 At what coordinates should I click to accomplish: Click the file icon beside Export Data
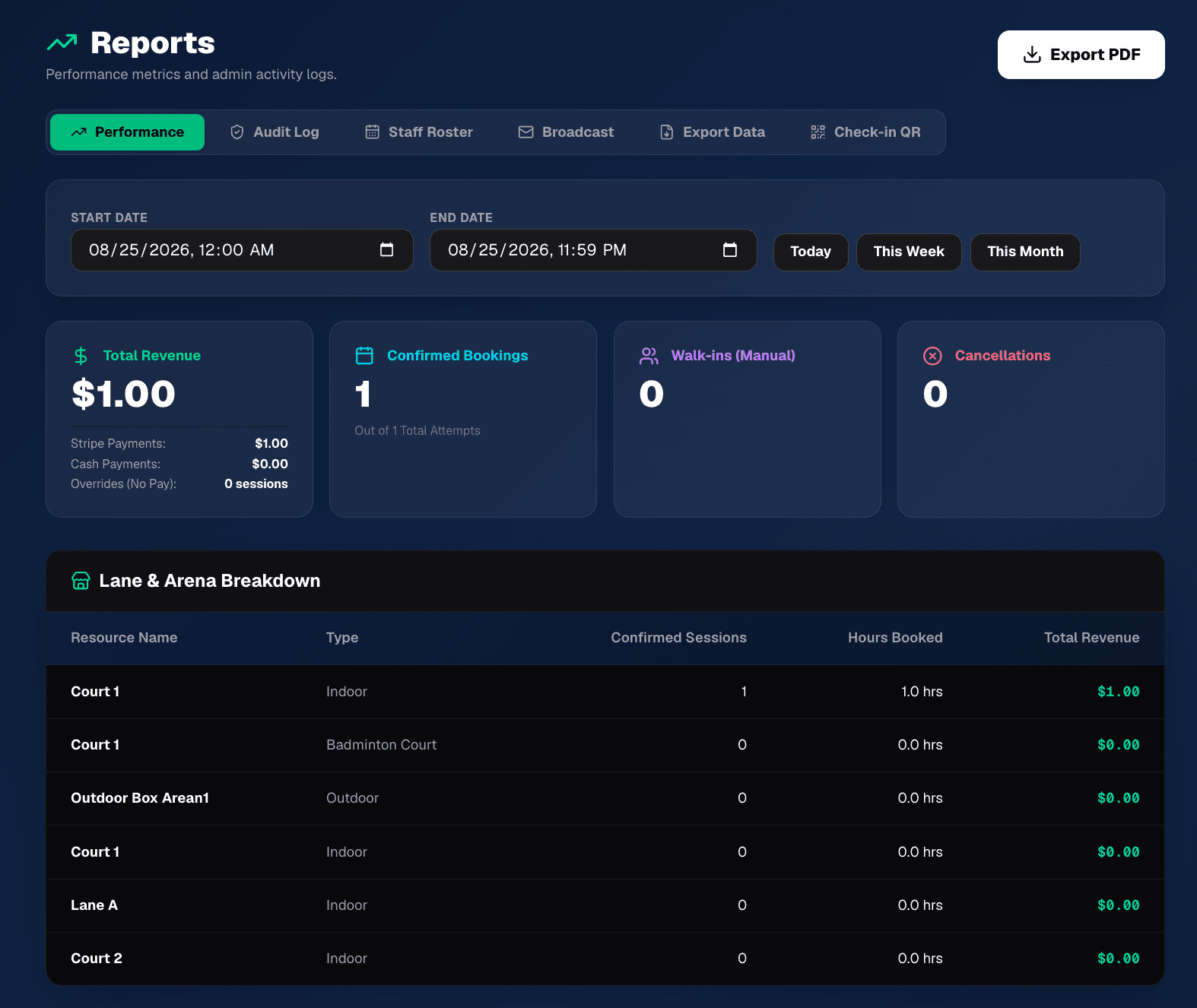pyautogui.click(x=667, y=132)
